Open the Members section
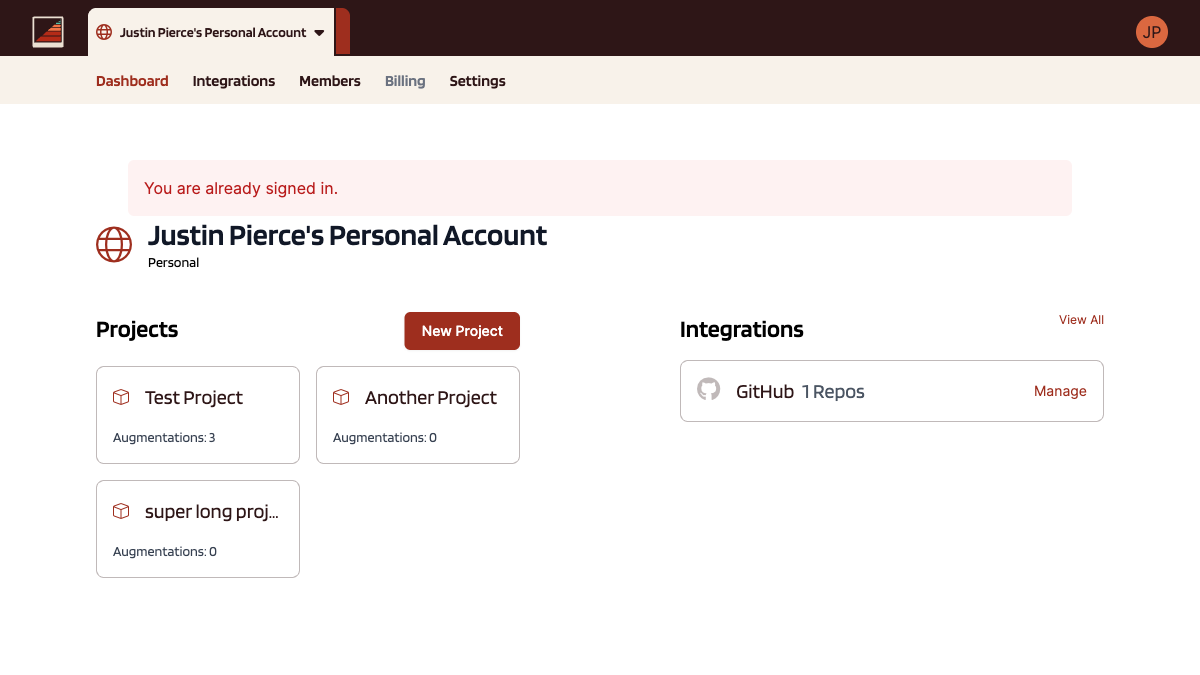Image resolution: width=1200 pixels, height=675 pixels. pyautogui.click(x=330, y=81)
